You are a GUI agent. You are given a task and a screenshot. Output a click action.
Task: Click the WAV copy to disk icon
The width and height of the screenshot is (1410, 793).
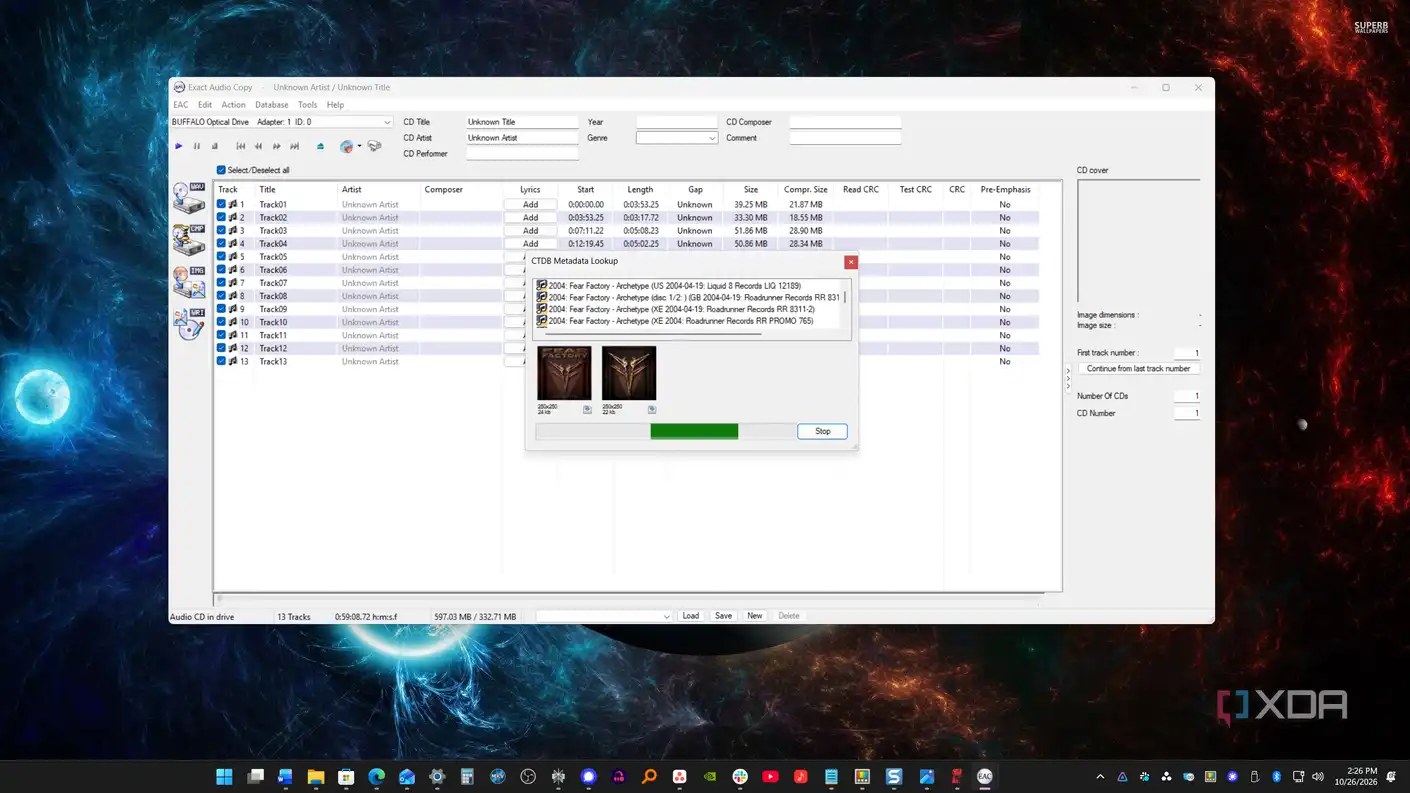(x=189, y=197)
